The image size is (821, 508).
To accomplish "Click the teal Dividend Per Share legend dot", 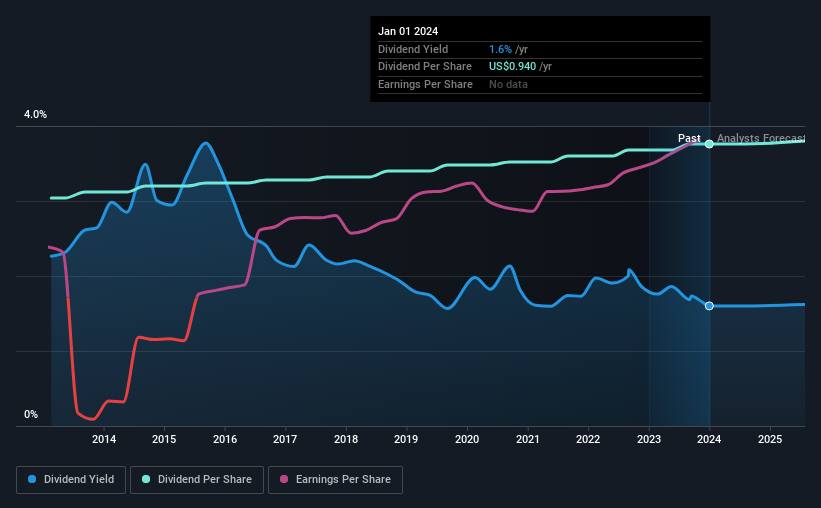I will click(146, 479).
